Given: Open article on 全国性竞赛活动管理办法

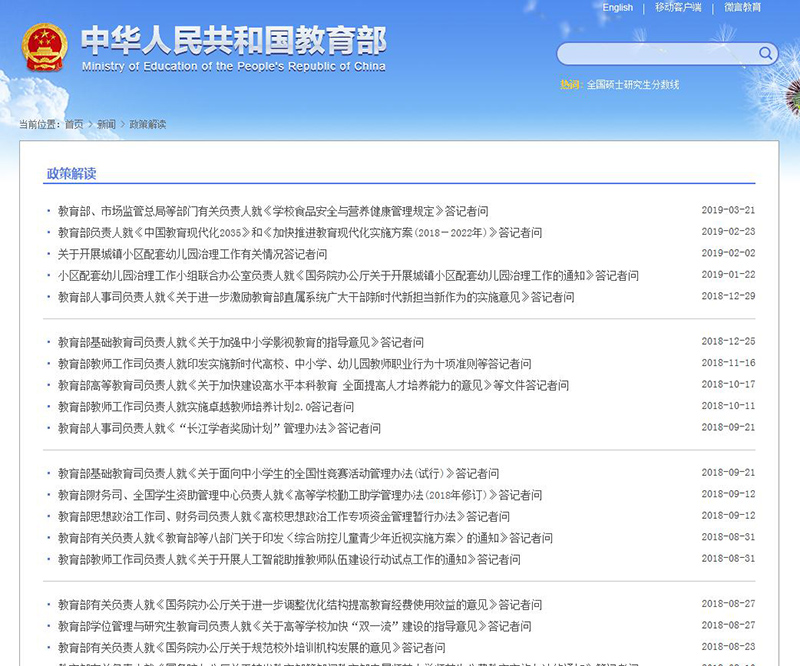Looking at the screenshot, I should point(279,473).
